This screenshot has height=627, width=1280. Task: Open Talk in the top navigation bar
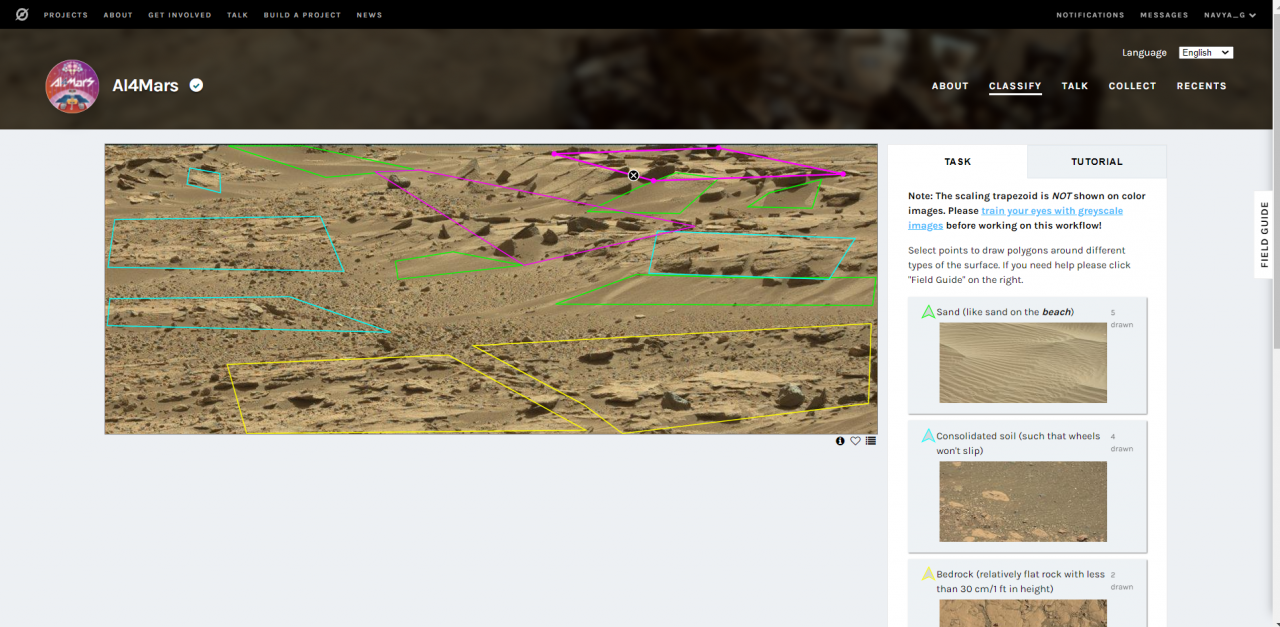pyautogui.click(x=238, y=15)
